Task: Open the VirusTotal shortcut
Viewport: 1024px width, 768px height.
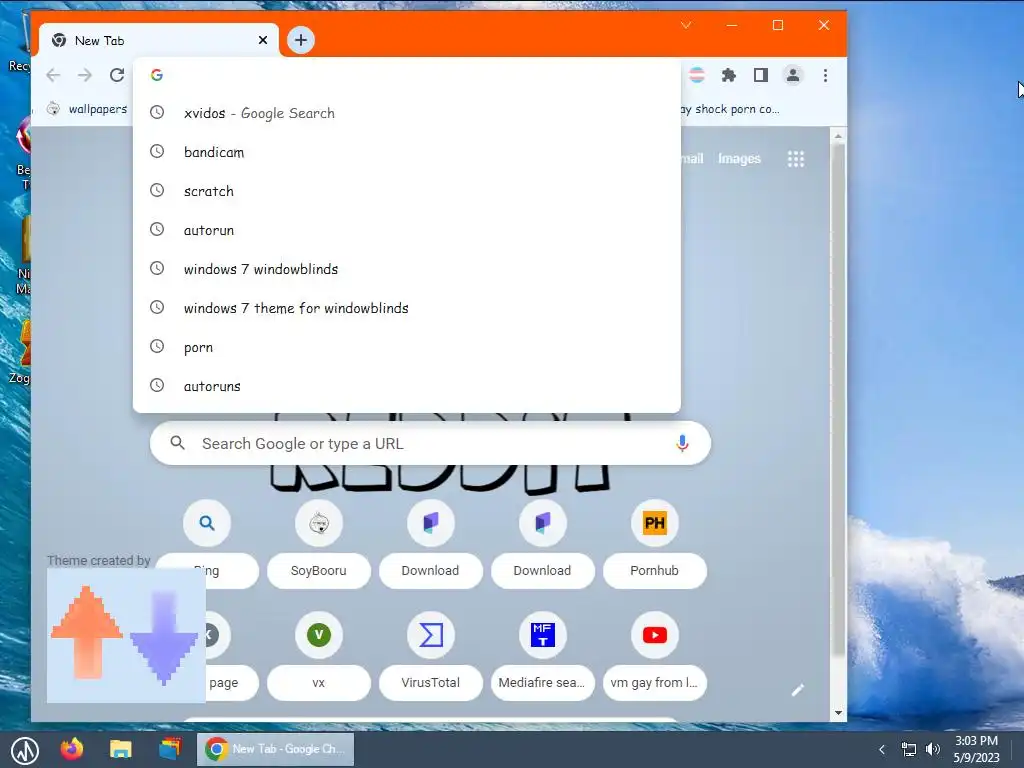Action: click(430, 654)
